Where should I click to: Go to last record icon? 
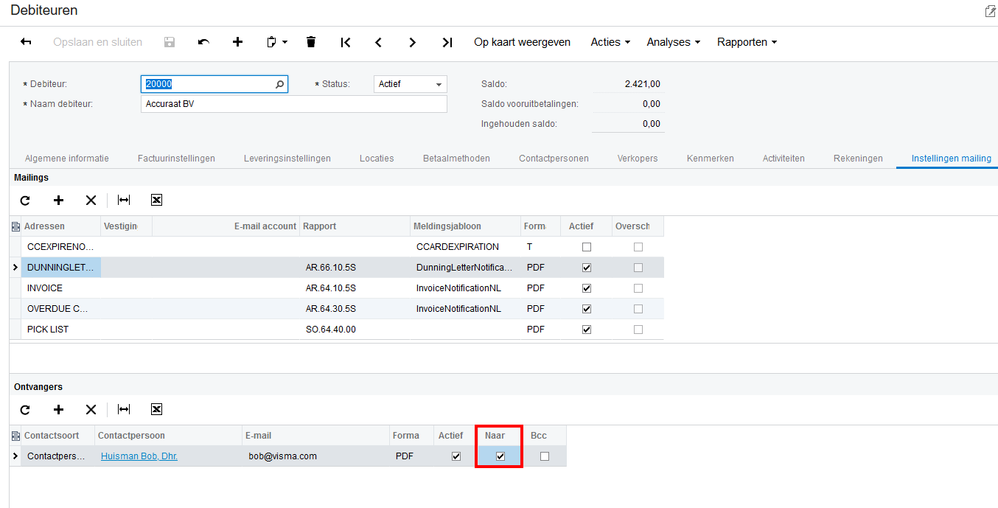tap(447, 42)
